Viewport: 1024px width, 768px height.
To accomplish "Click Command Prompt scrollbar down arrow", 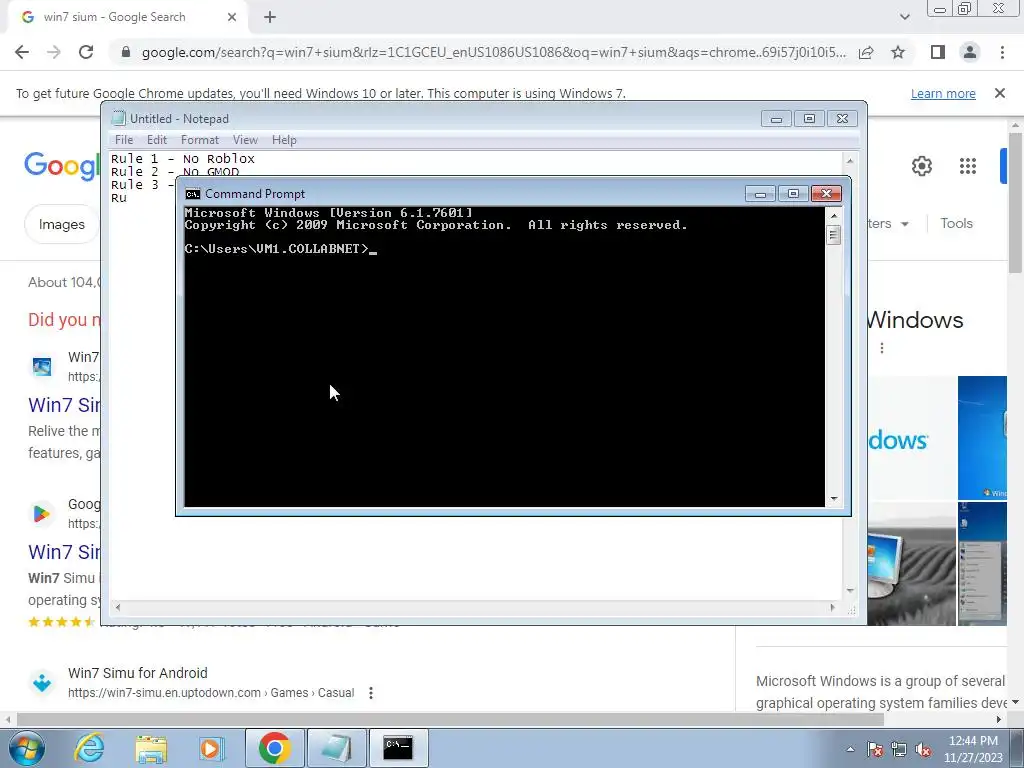I will tap(833, 500).
